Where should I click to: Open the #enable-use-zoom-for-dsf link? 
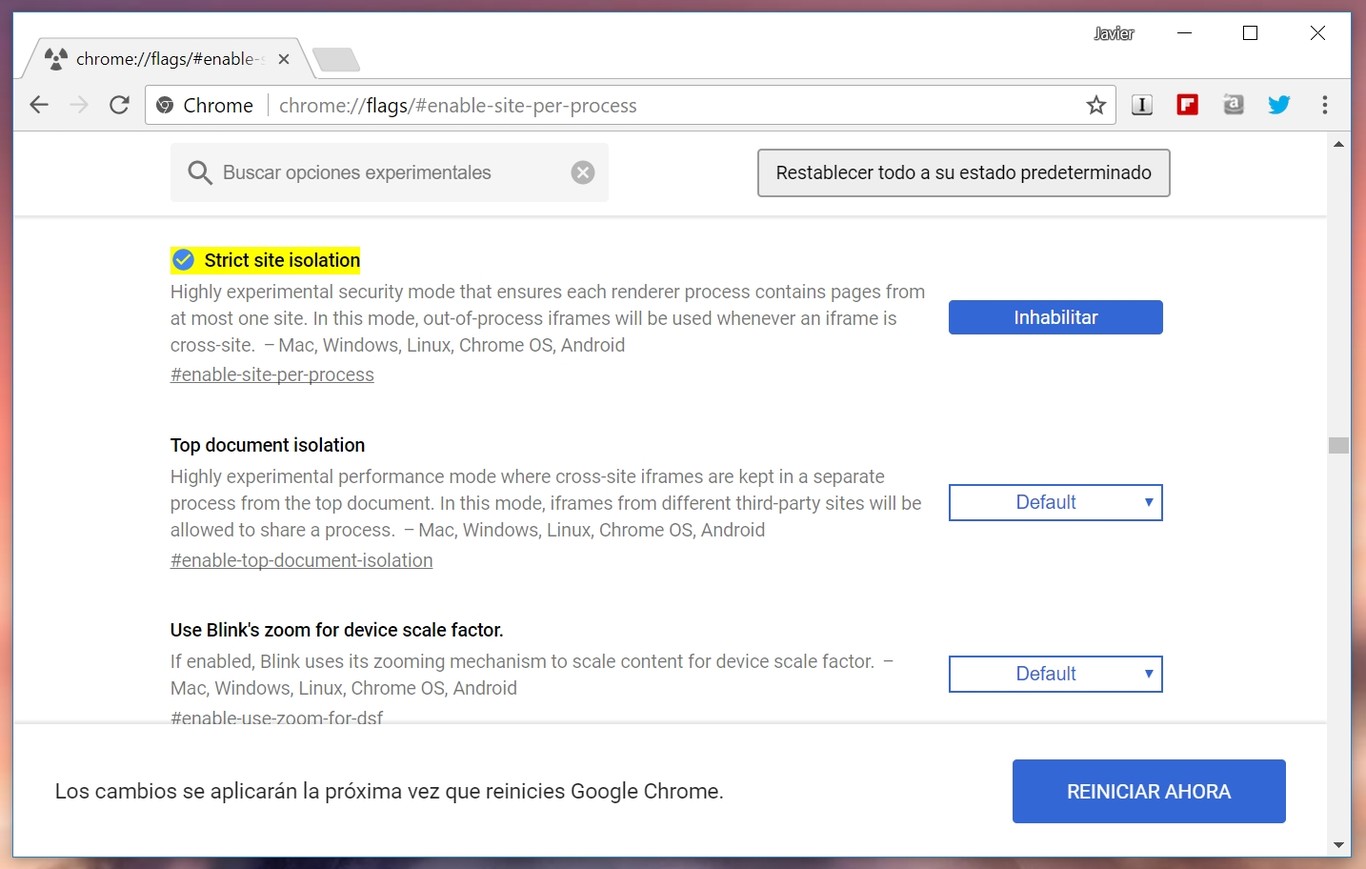click(x=276, y=717)
